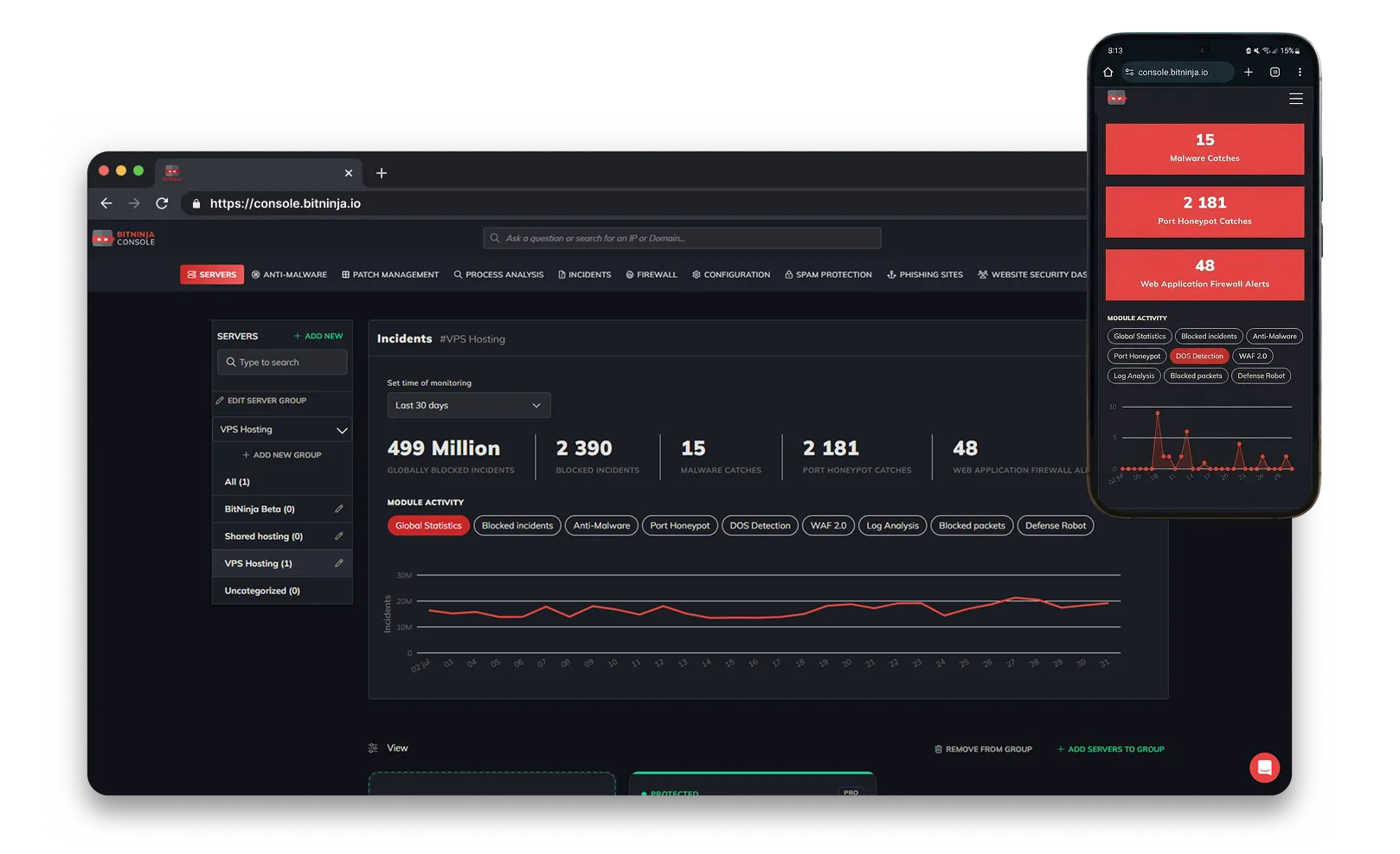
Task: Click the 2 390 blocked incidents stat
Action: click(597, 456)
